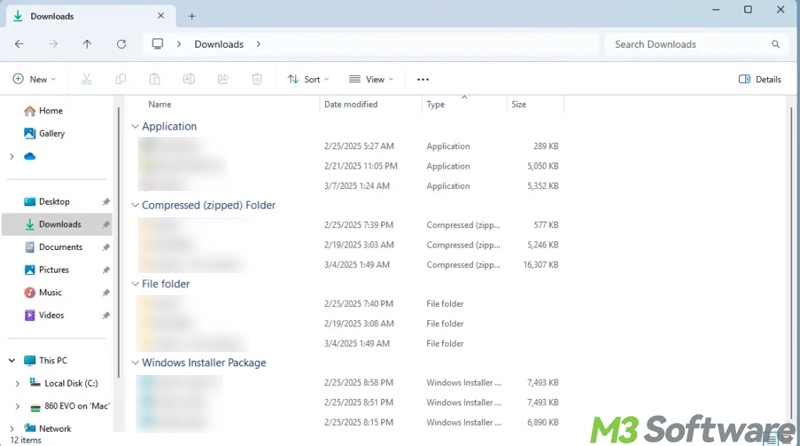
Task: Click the Delete trash icon
Action: [257, 79]
